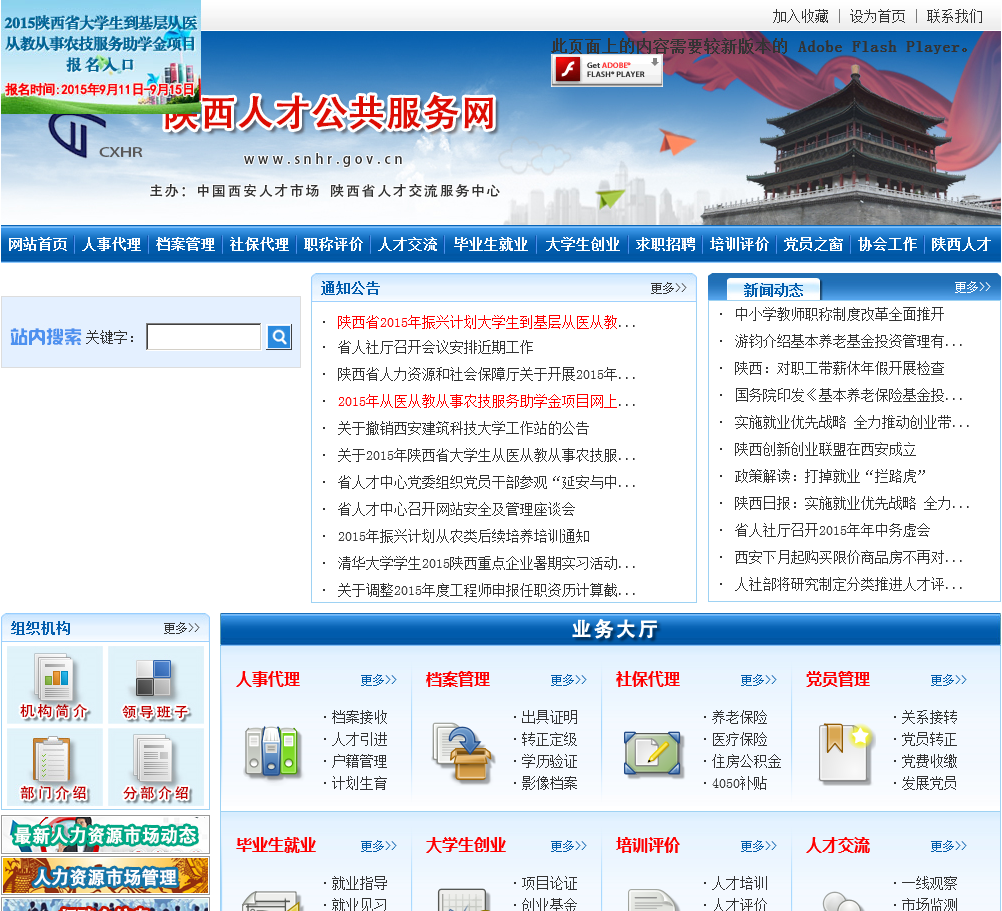The width and height of the screenshot is (1002, 911).
Task: Click 出具证明 under 档案管理
Action: tap(549, 717)
